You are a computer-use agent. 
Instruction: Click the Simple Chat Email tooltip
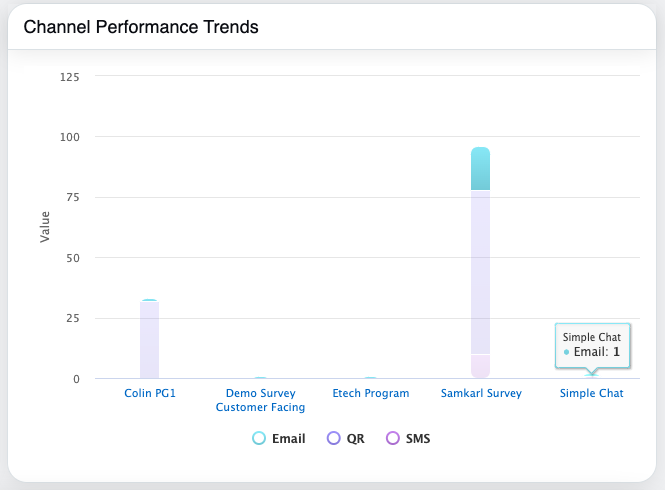(591, 345)
